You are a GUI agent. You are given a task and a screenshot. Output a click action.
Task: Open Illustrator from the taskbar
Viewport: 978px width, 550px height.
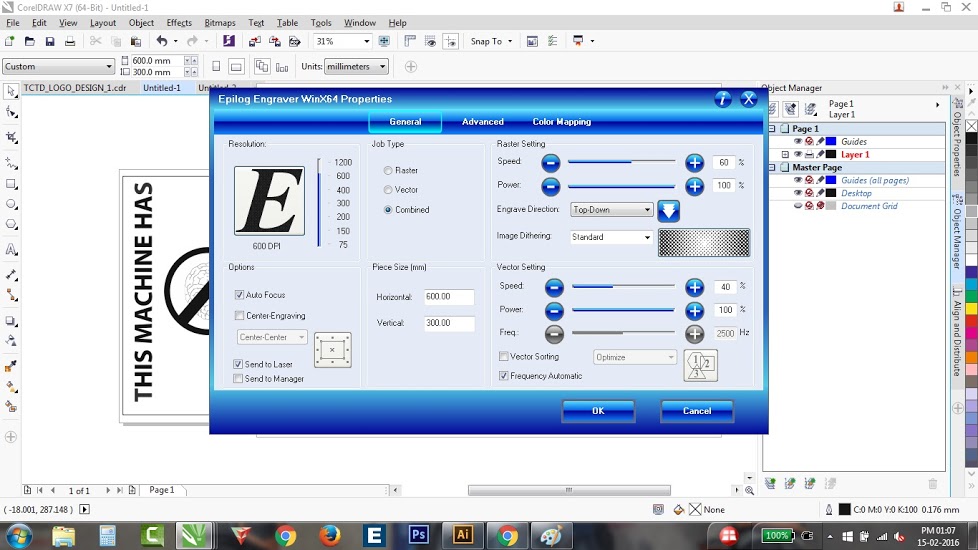coord(463,535)
